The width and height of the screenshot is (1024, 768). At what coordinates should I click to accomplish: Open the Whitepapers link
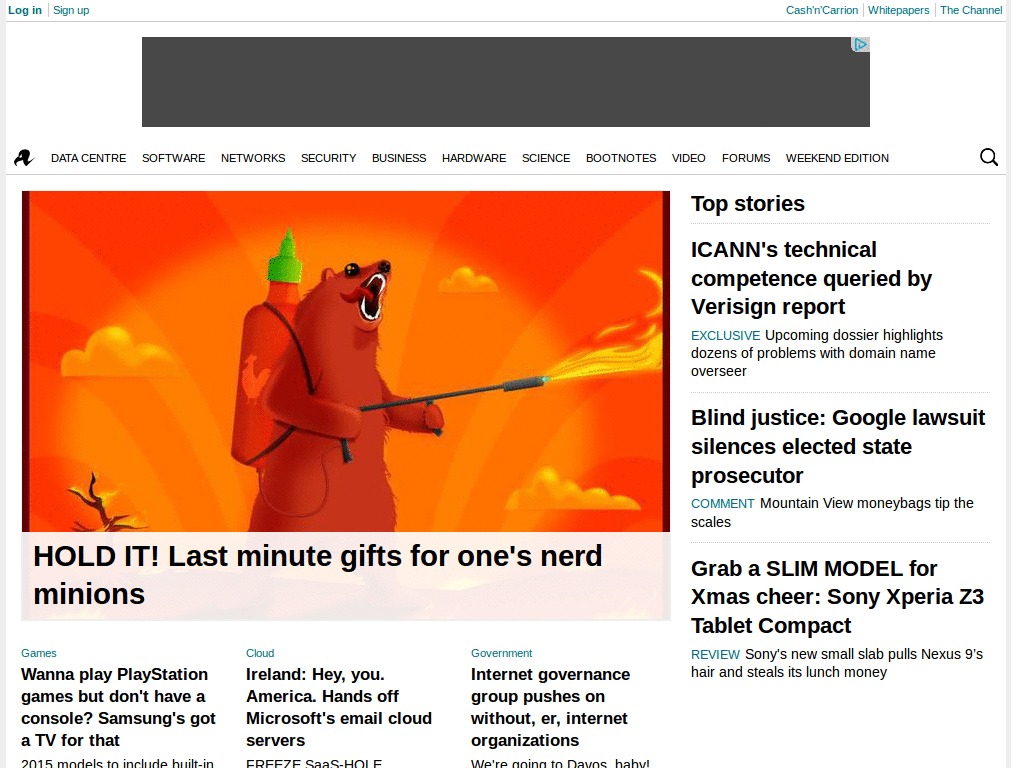[x=899, y=10]
